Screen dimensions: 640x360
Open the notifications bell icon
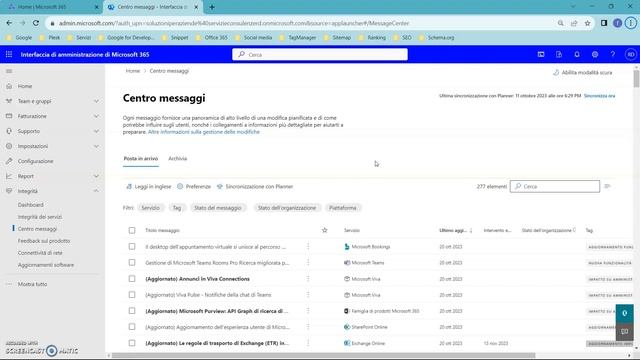[577, 54]
